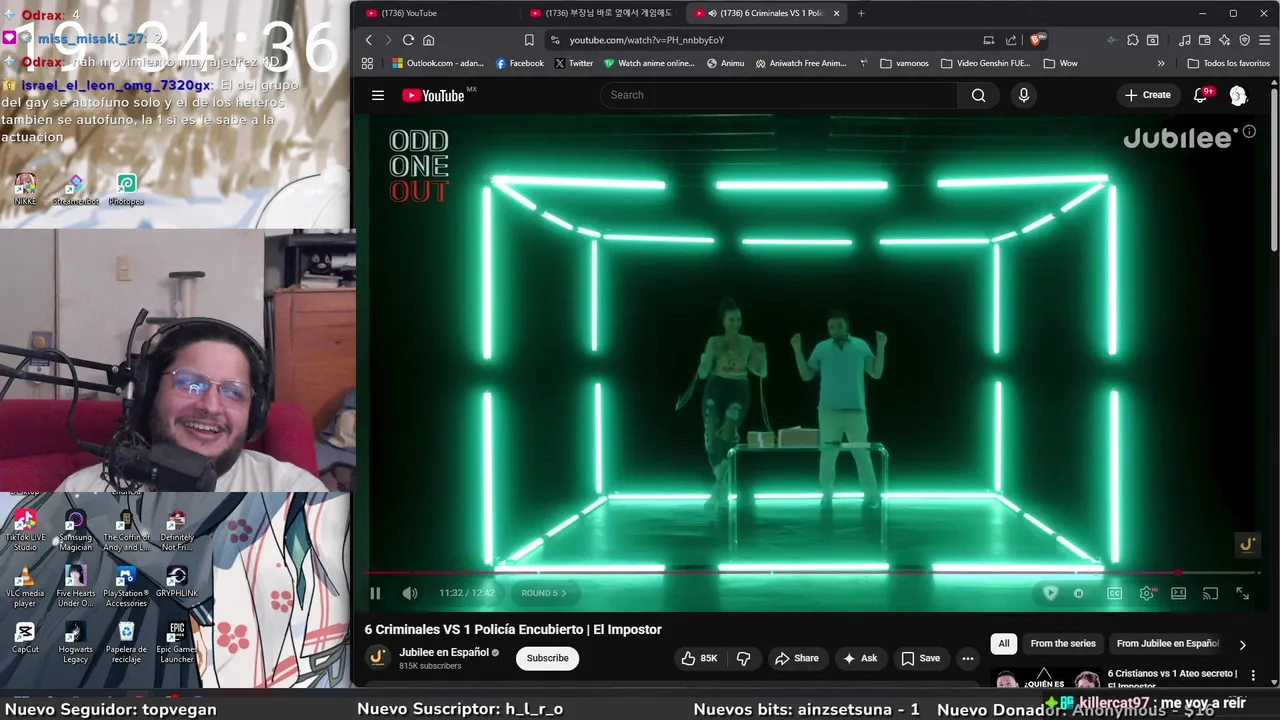Open the more actions ellipsis under video
The image size is (1280, 720).
(x=967, y=658)
